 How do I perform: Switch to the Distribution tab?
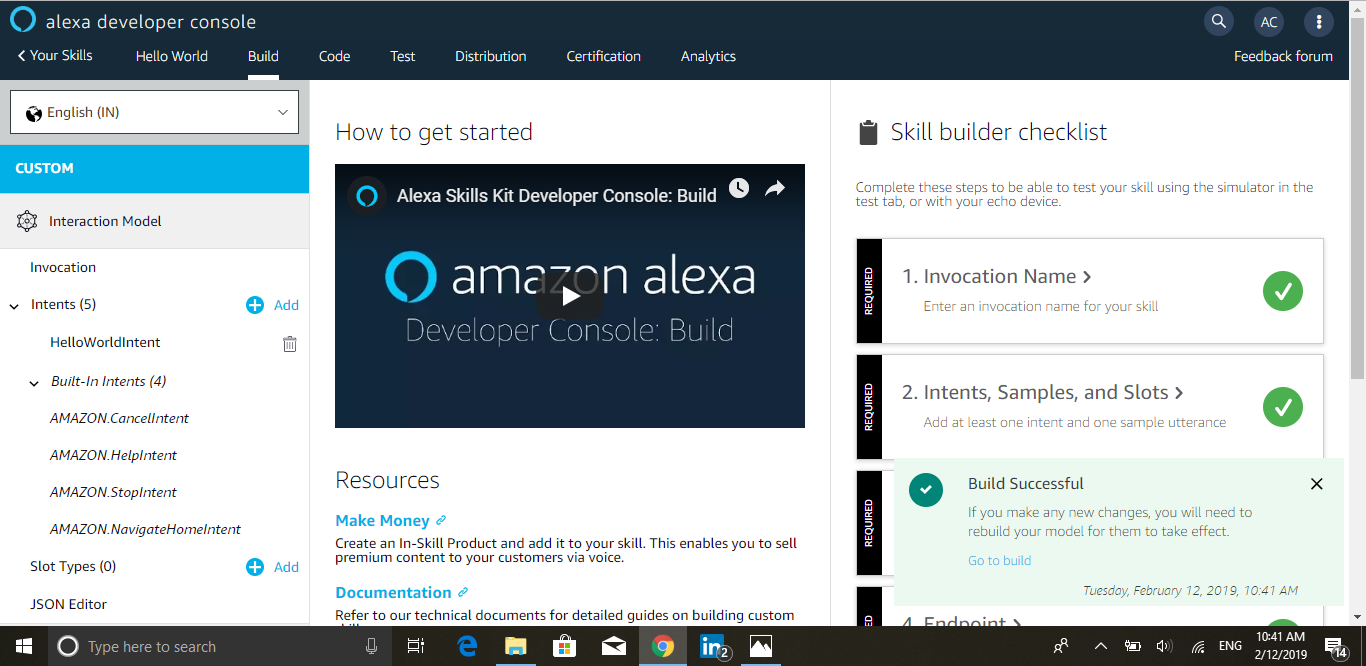[490, 57]
